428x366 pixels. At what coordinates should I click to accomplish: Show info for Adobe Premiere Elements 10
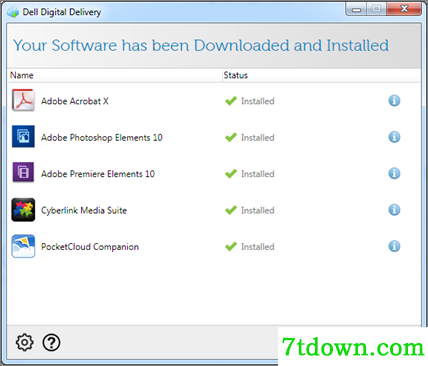(x=394, y=173)
